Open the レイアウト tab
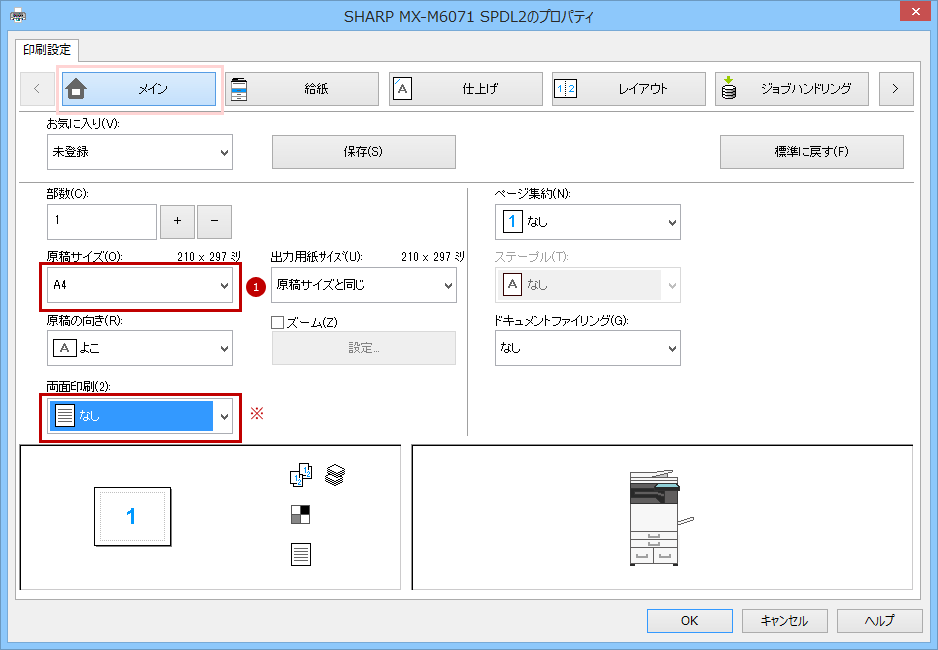The height and width of the screenshot is (650, 938). point(629,89)
